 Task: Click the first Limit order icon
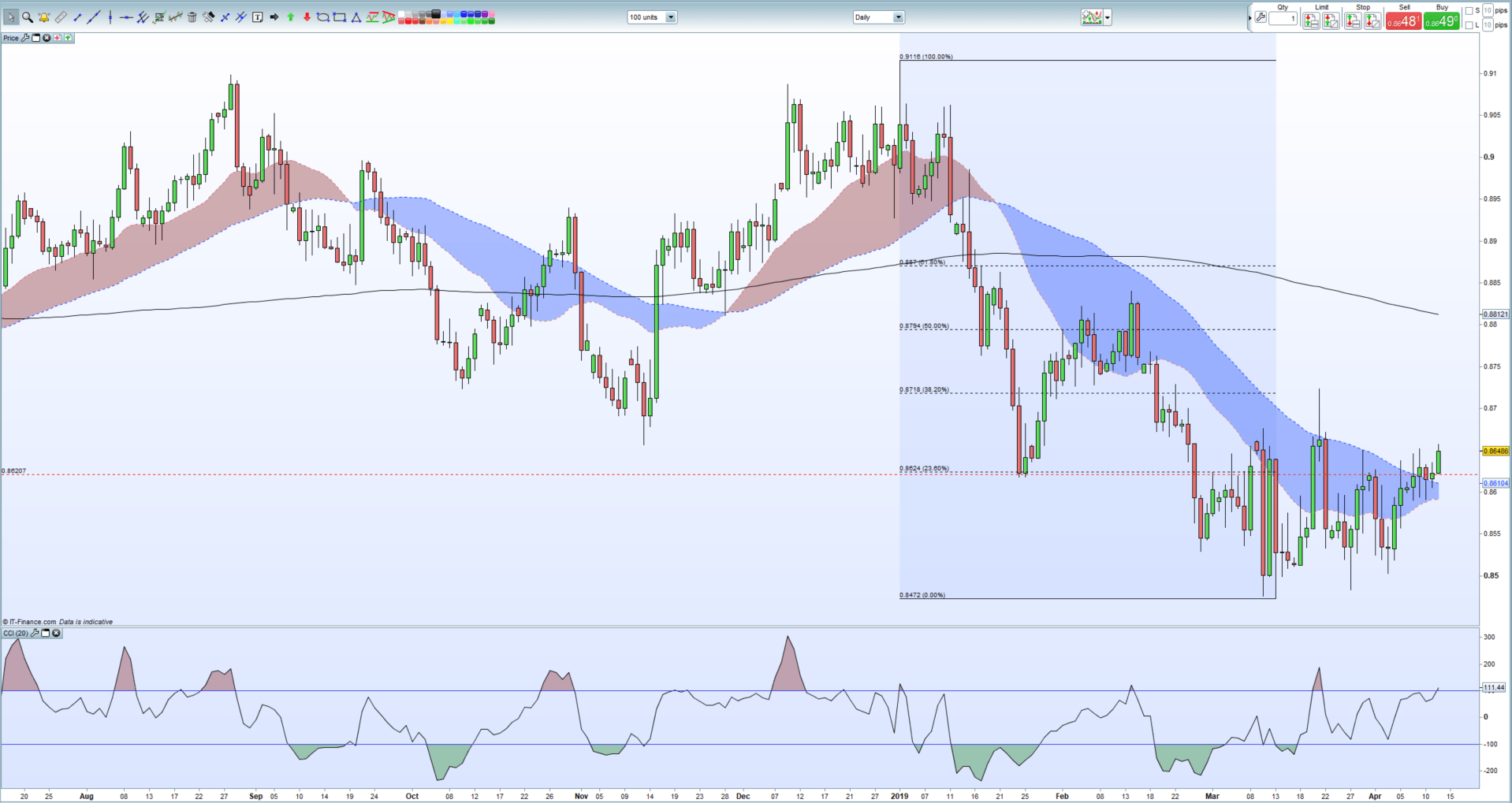coord(1311,21)
